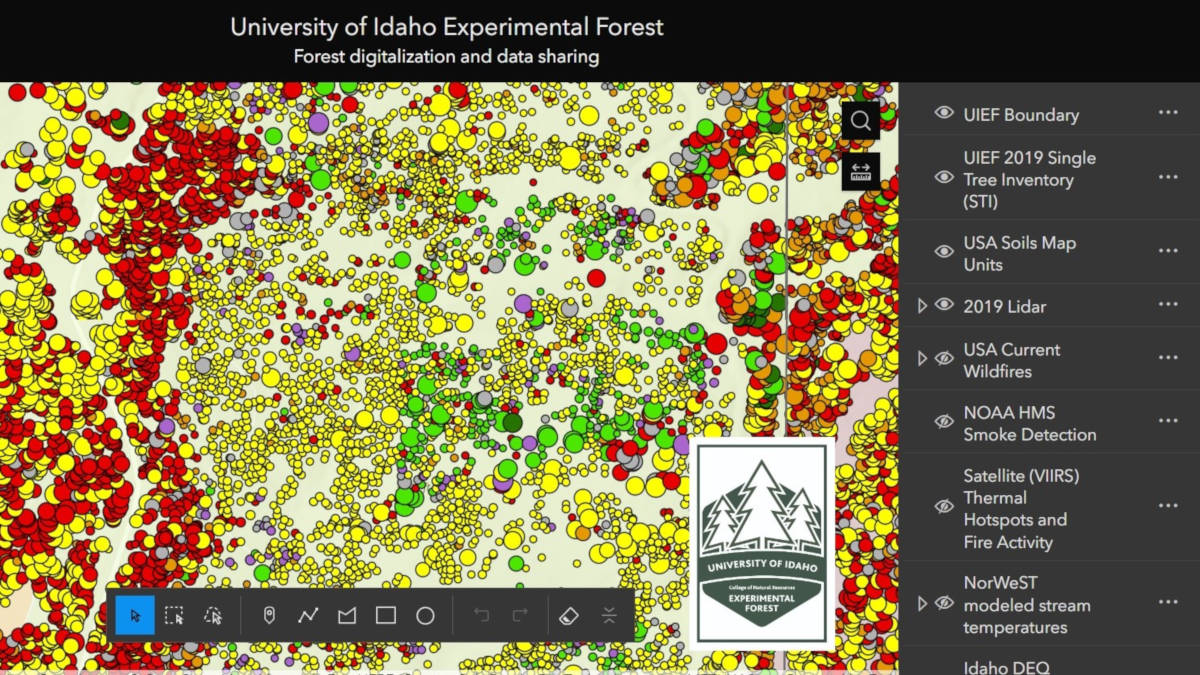The image size is (1200, 675).
Task: Open options for Satellite VIIRS Thermal Hotspots
Action: pyautogui.click(x=1168, y=507)
